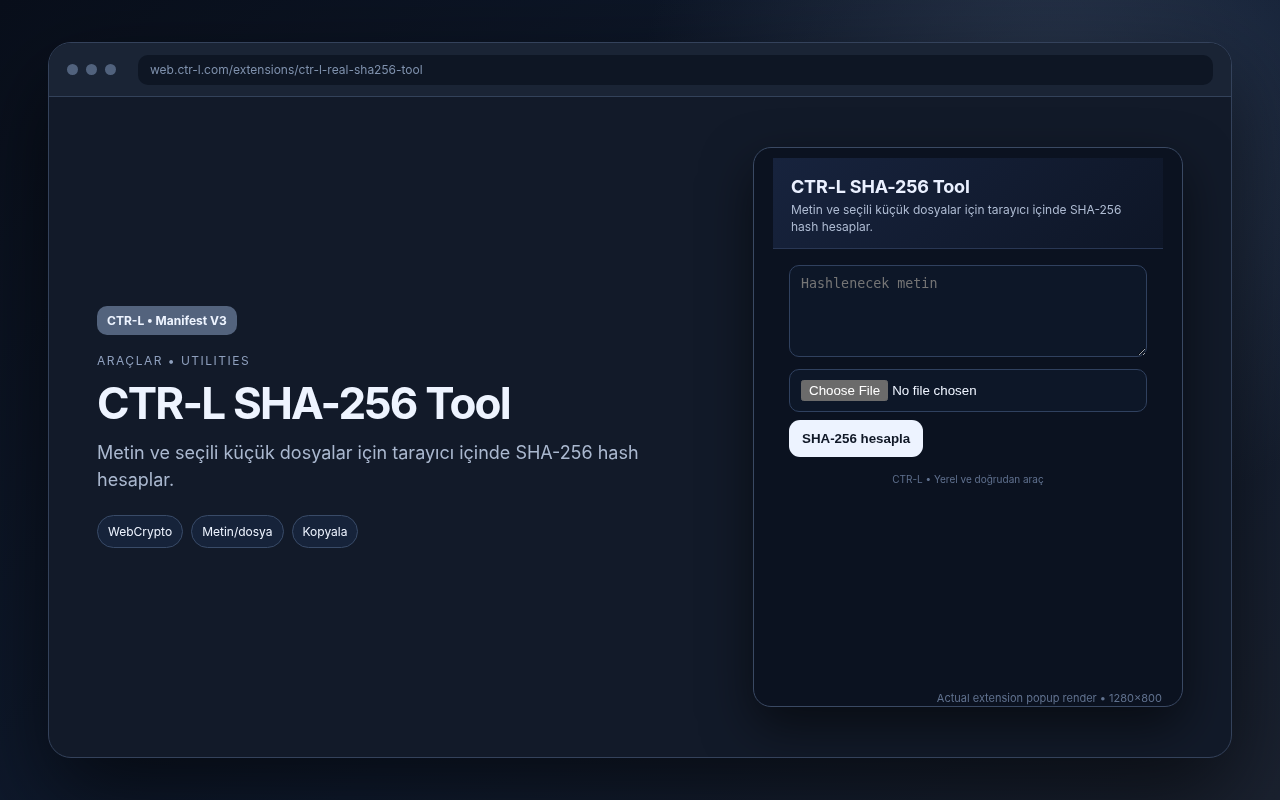Click the "Actual extension popup render • 1280×800" caption
Viewport: 1280px width, 800px height.
point(1049,698)
